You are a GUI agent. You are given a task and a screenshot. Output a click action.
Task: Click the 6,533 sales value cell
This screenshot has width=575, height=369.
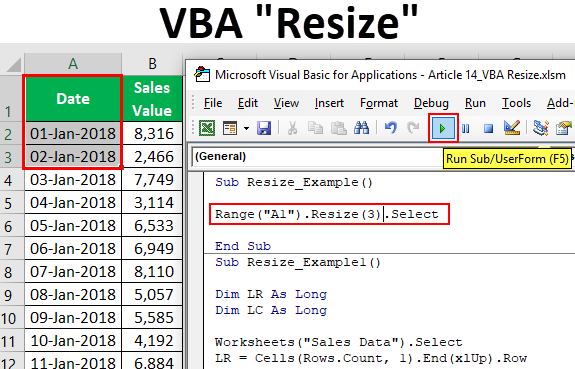click(152, 226)
